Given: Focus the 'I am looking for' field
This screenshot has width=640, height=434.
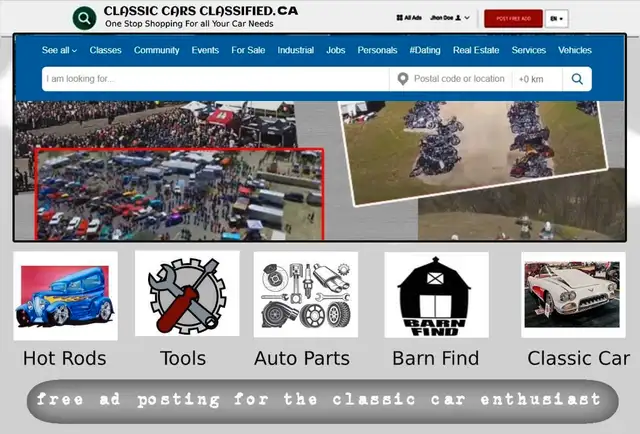Looking at the screenshot, I should click(216, 79).
